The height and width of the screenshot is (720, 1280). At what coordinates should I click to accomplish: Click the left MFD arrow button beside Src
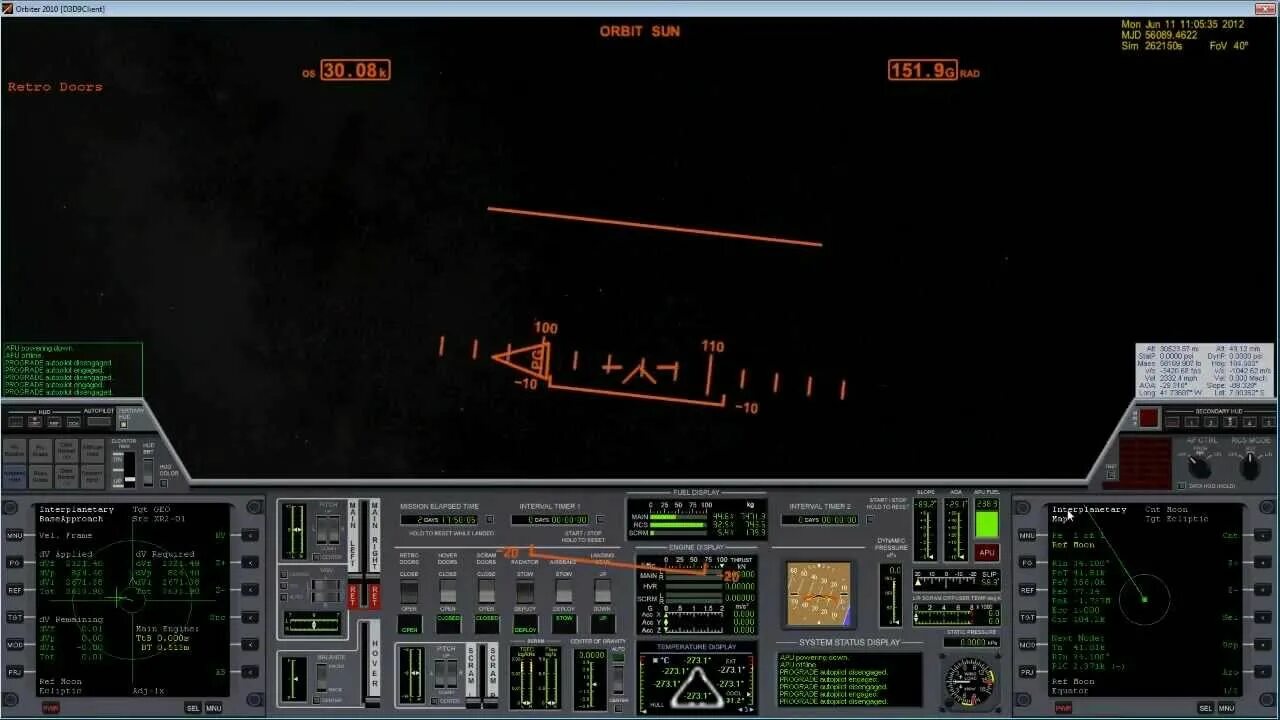tap(250, 617)
